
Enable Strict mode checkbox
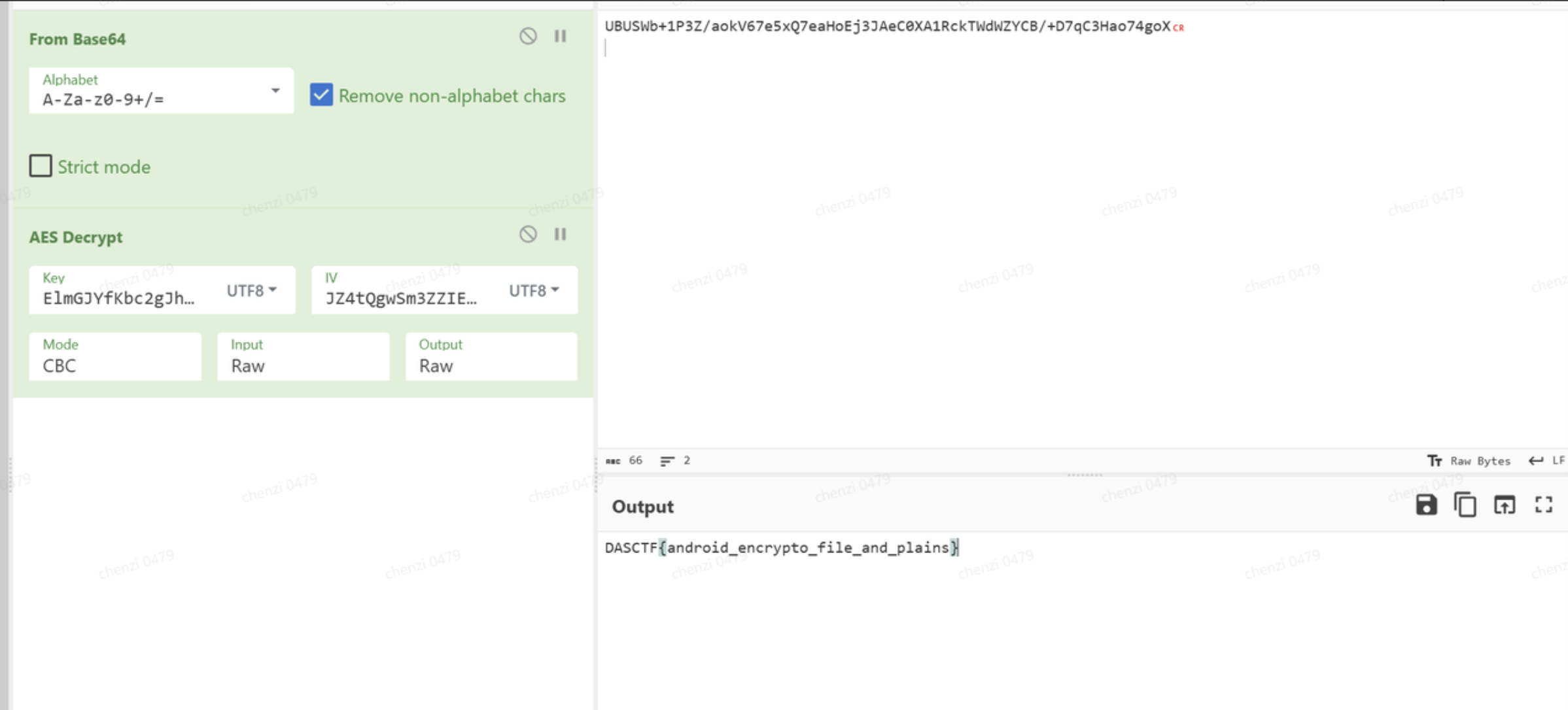(41, 166)
